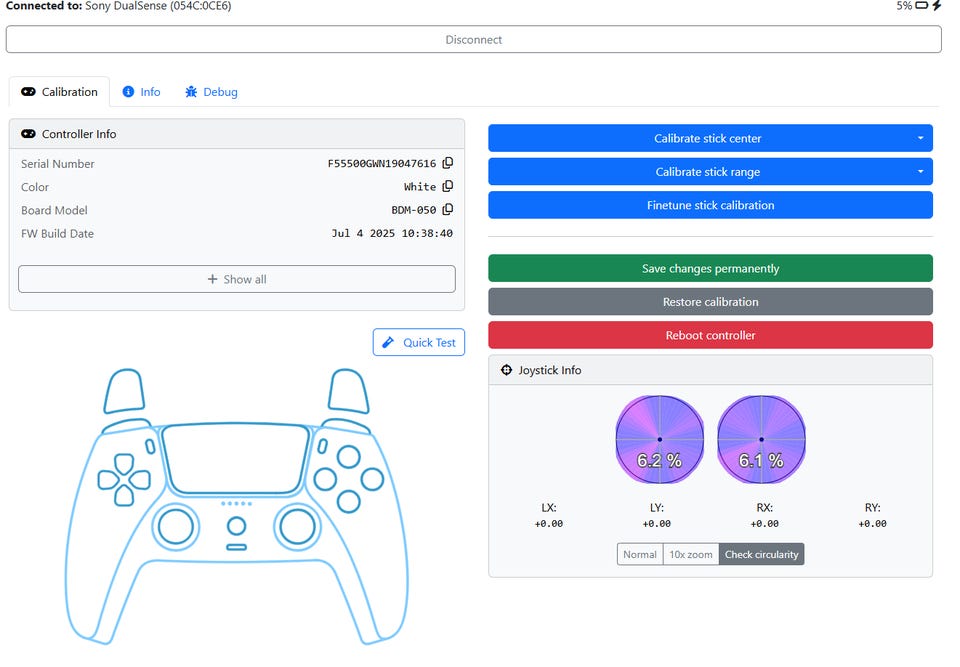
Task: Click the info circle icon on the Info tab
Action: pyautogui.click(x=130, y=93)
